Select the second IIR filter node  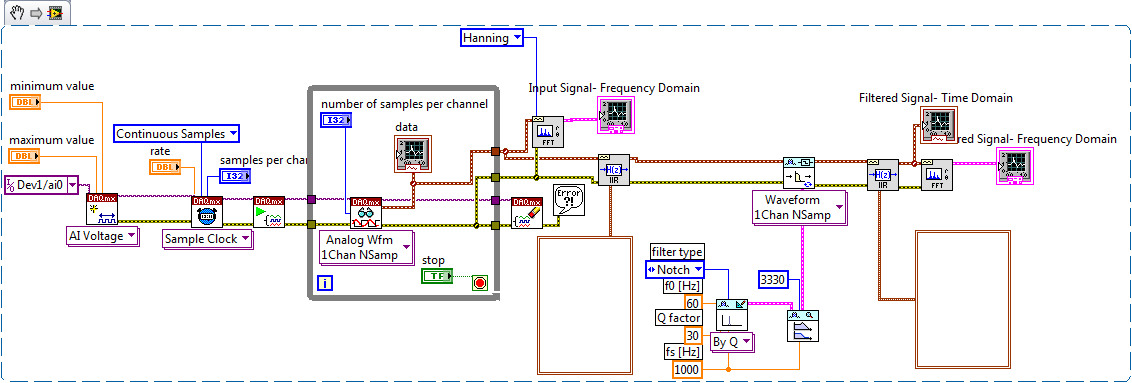pos(882,175)
